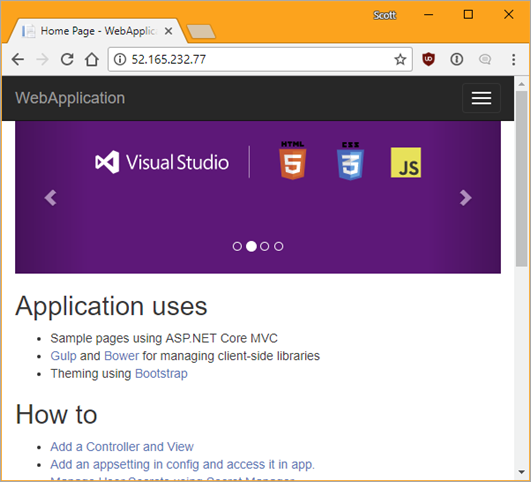Click the CSS3 logo in the banner

pyautogui.click(x=351, y=161)
